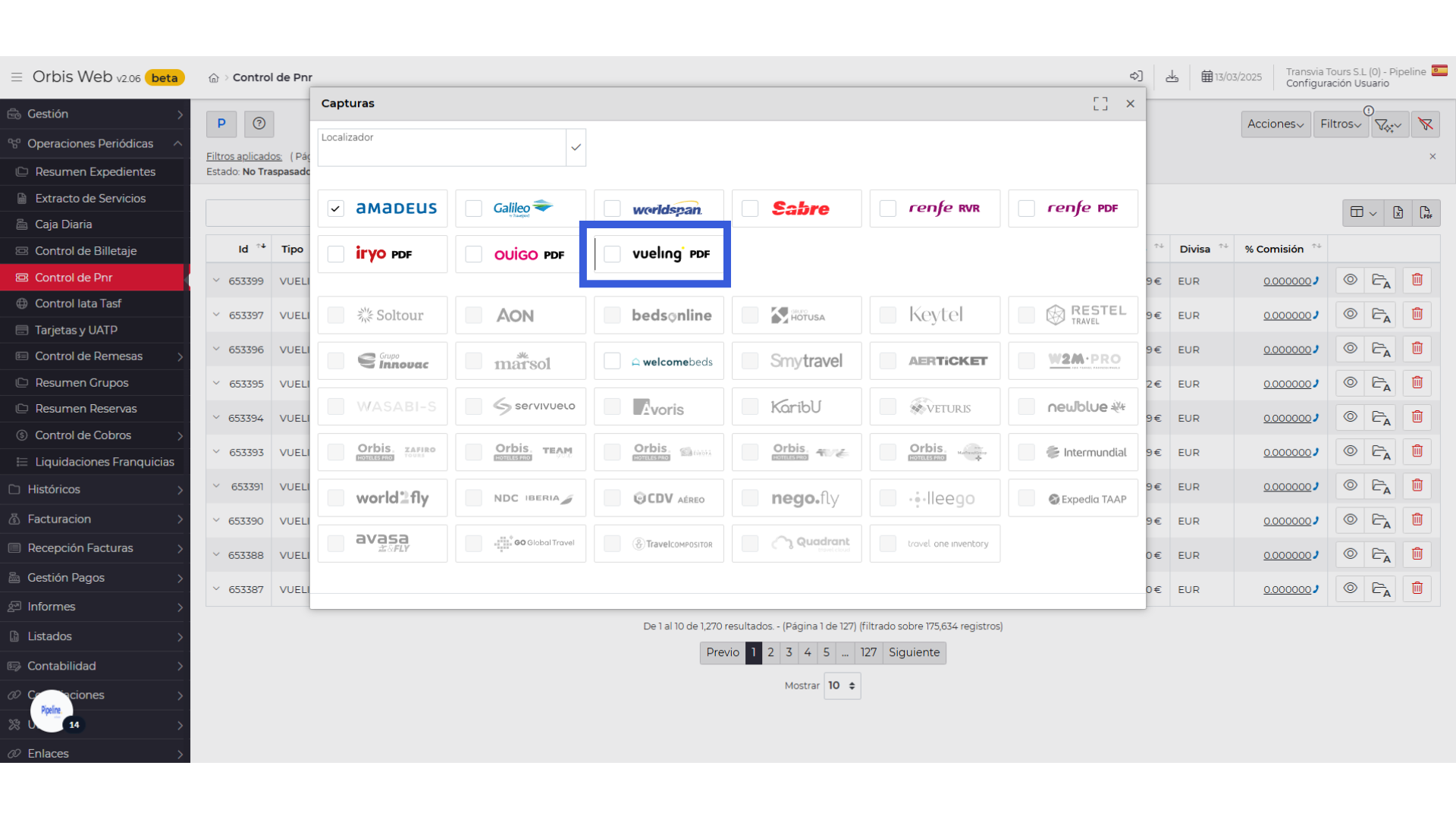This screenshot has height=819, width=1456.
Task: Expand the Gestión sidebar menu
Action: 95,114
